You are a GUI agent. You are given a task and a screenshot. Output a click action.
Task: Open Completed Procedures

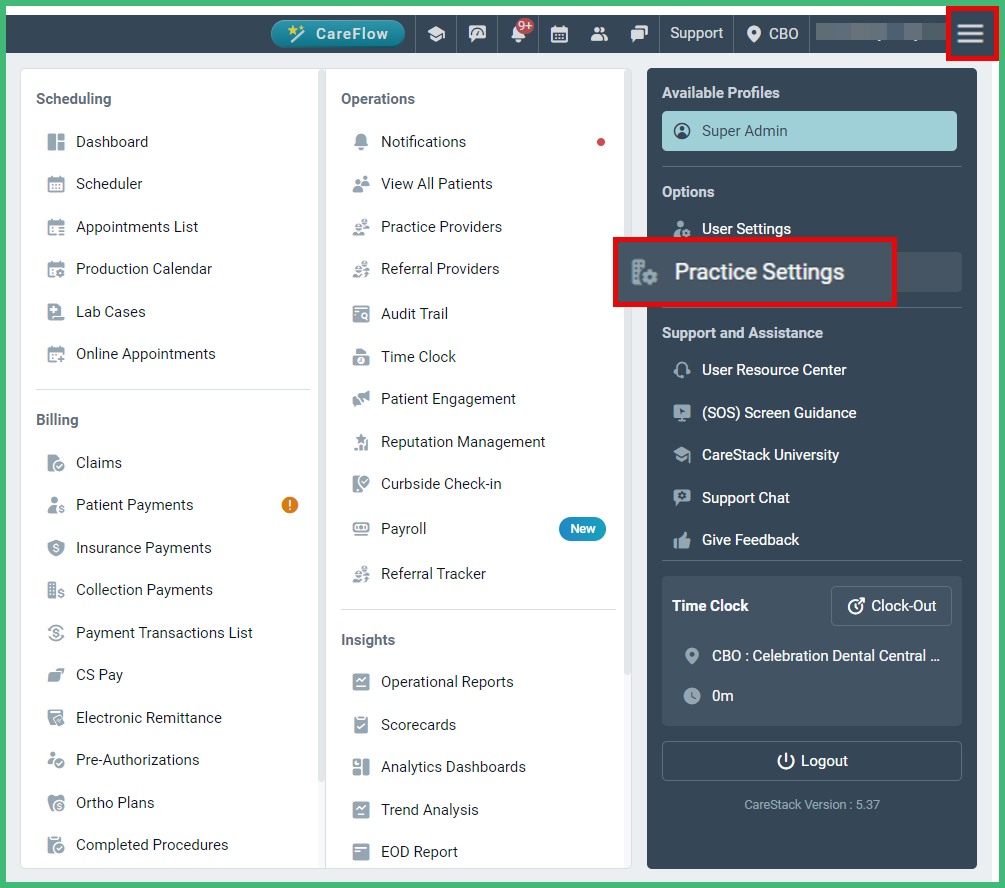[x=152, y=845]
